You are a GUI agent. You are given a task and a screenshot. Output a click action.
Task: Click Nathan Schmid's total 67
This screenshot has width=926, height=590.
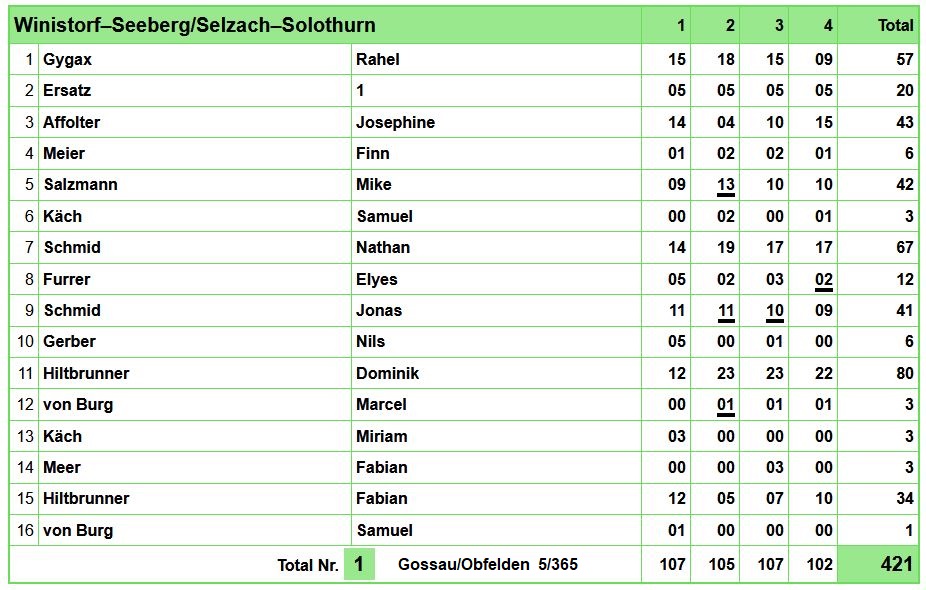[x=905, y=247]
